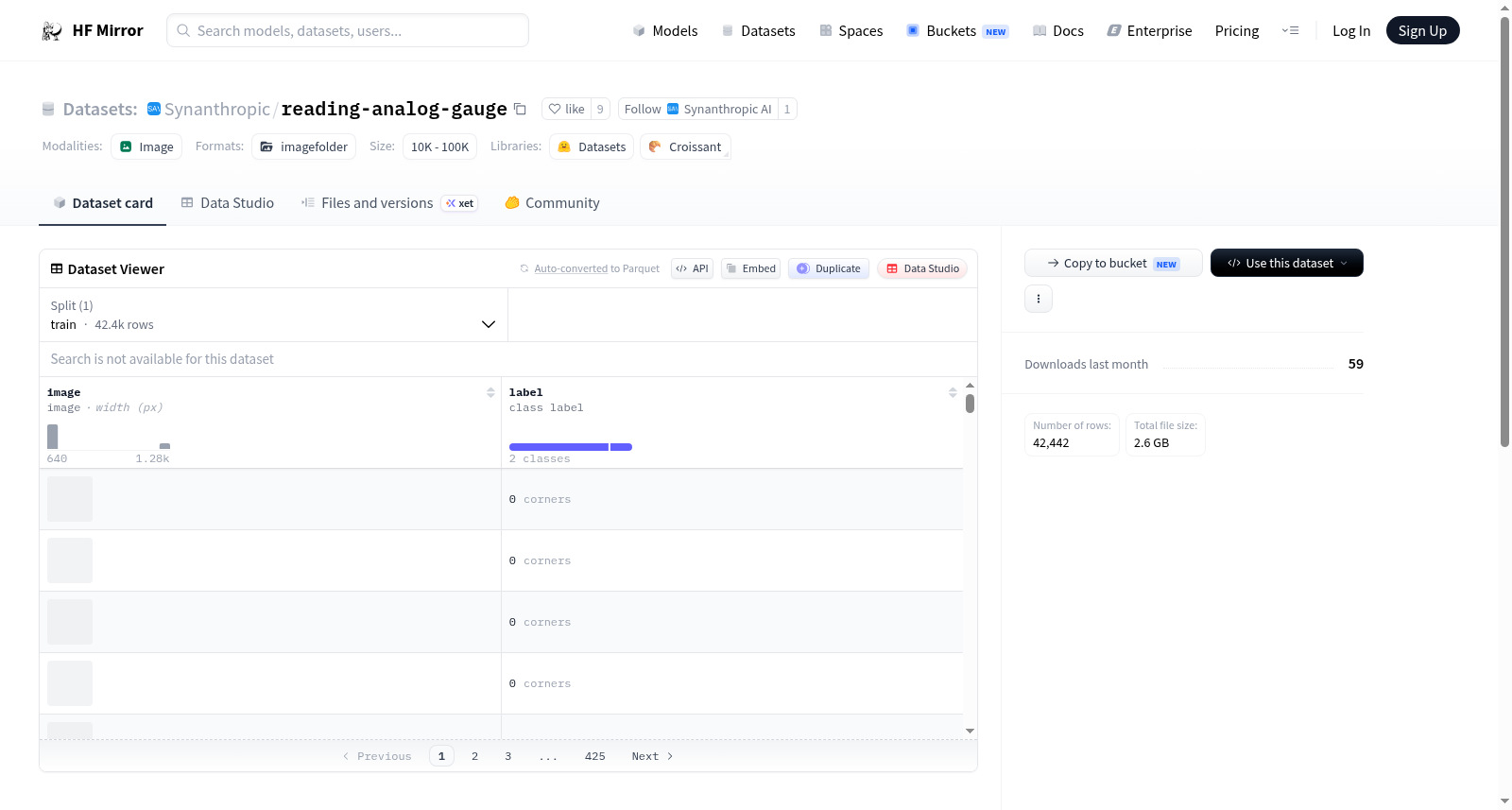Select the Datasets library tag

[x=592, y=146]
